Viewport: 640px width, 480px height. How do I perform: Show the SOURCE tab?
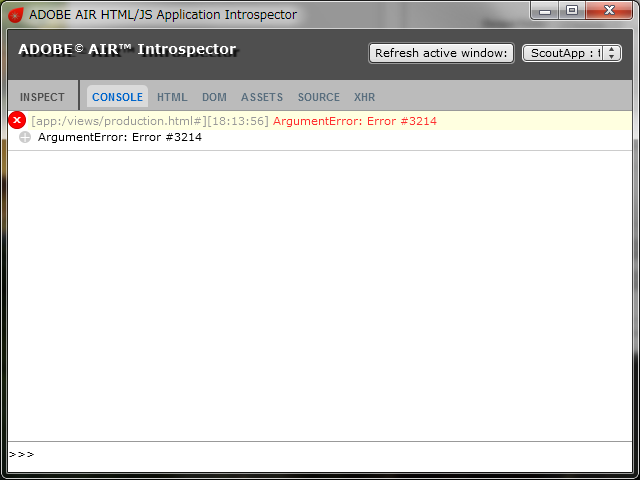tap(319, 97)
